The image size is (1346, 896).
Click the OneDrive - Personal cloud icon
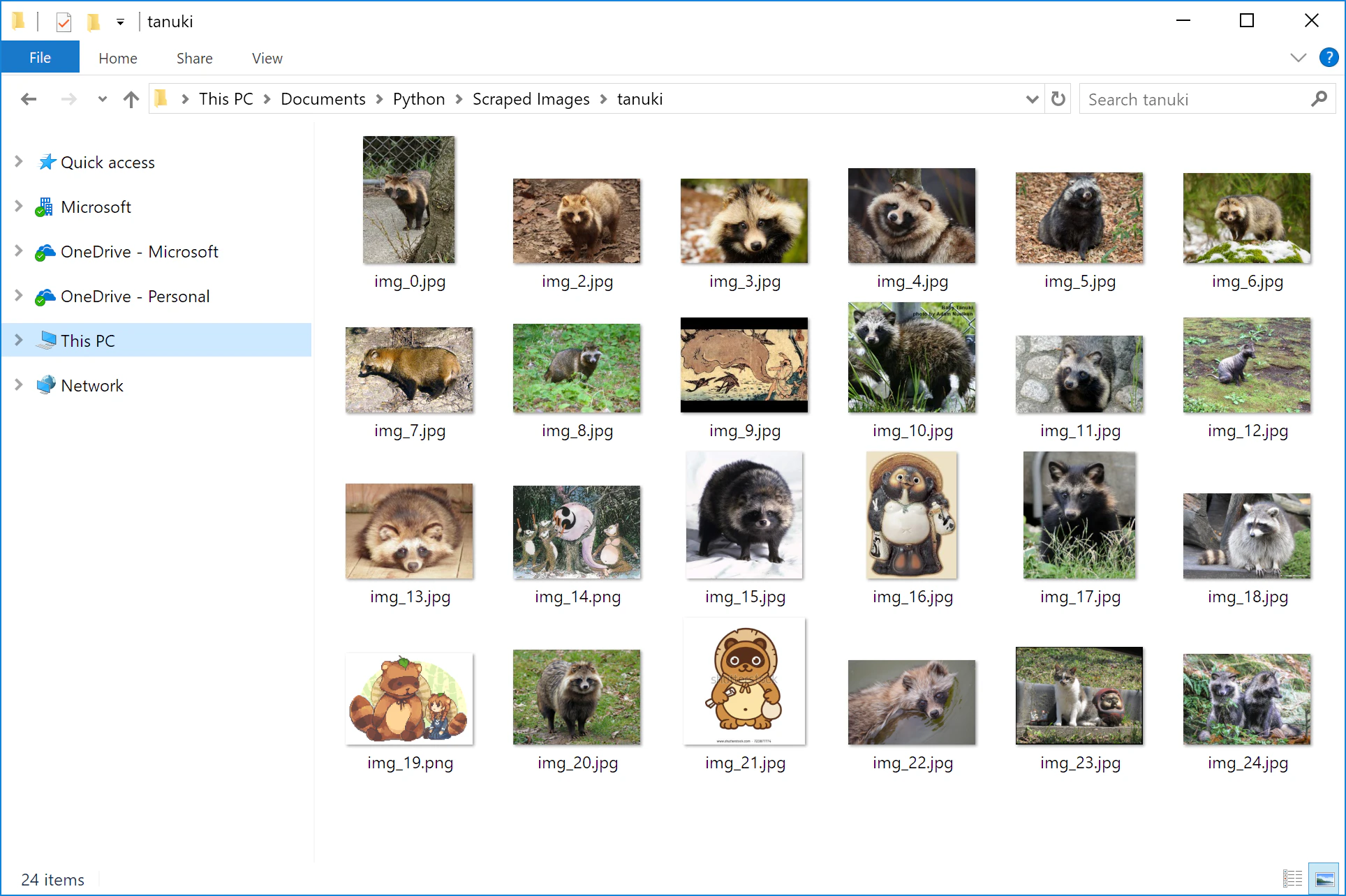click(x=45, y=297)
